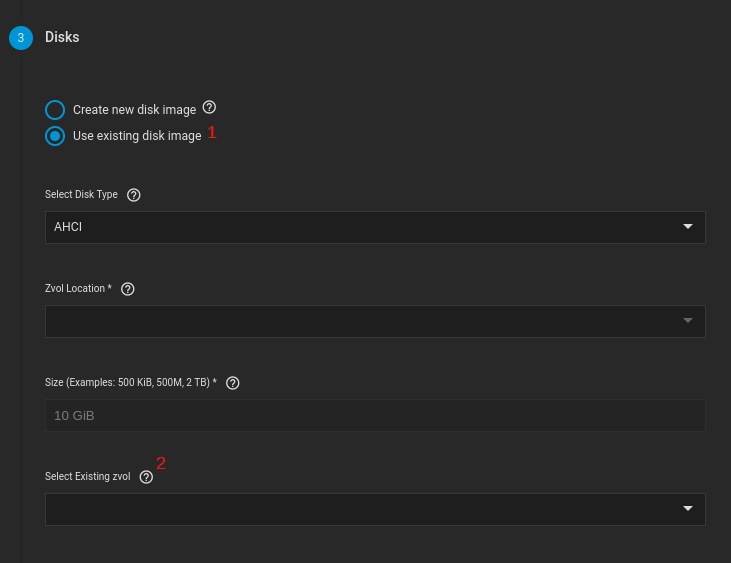Select the Create new disk image radio button
The width and height of the screenshot is (731, 563).
coord(55,110)
